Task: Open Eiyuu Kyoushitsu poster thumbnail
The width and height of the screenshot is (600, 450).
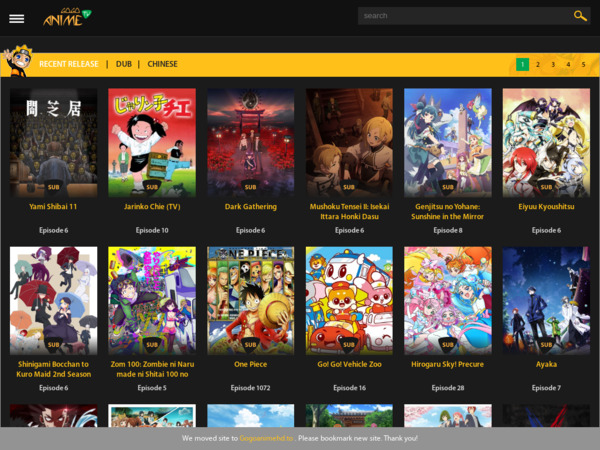Action: 546,143
